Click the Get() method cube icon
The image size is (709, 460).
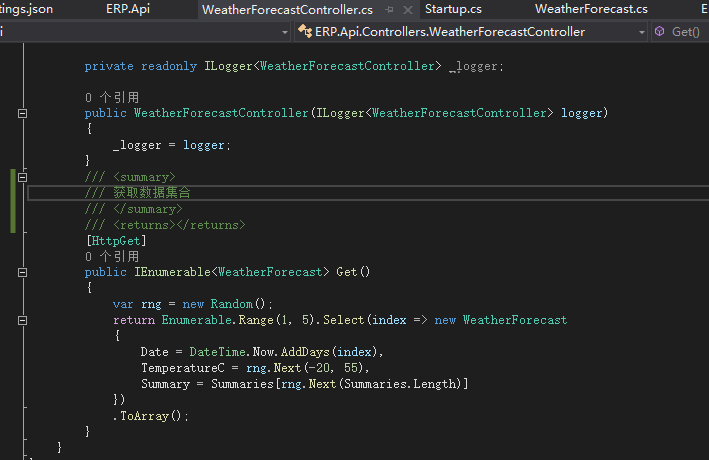click(660, 31)
